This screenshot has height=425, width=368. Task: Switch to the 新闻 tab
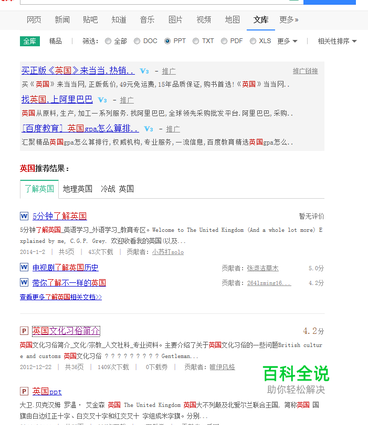[x=62, y=20]
